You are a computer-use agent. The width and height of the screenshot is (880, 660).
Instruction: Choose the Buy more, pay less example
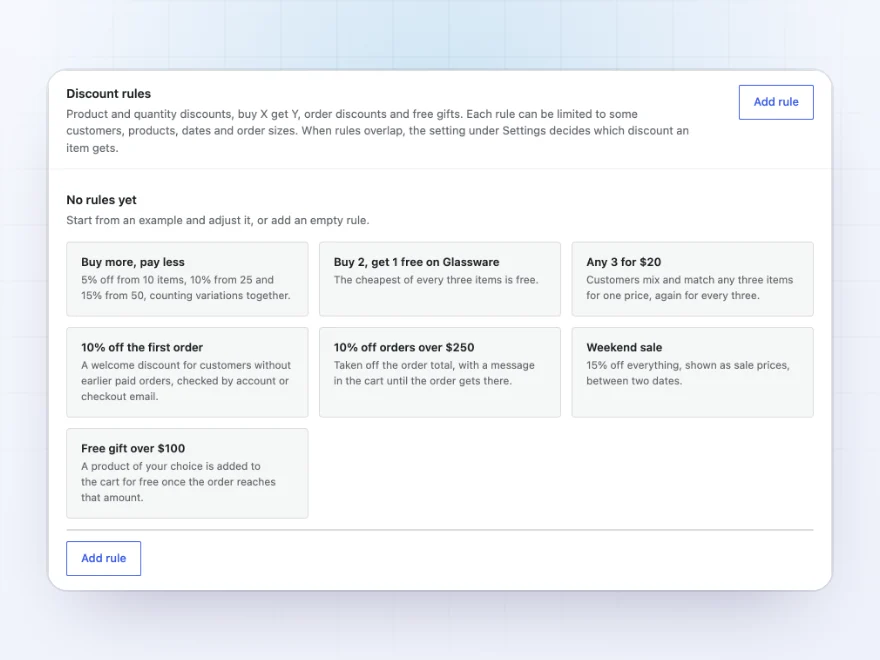pyautogui.click(x=187, y=279)
